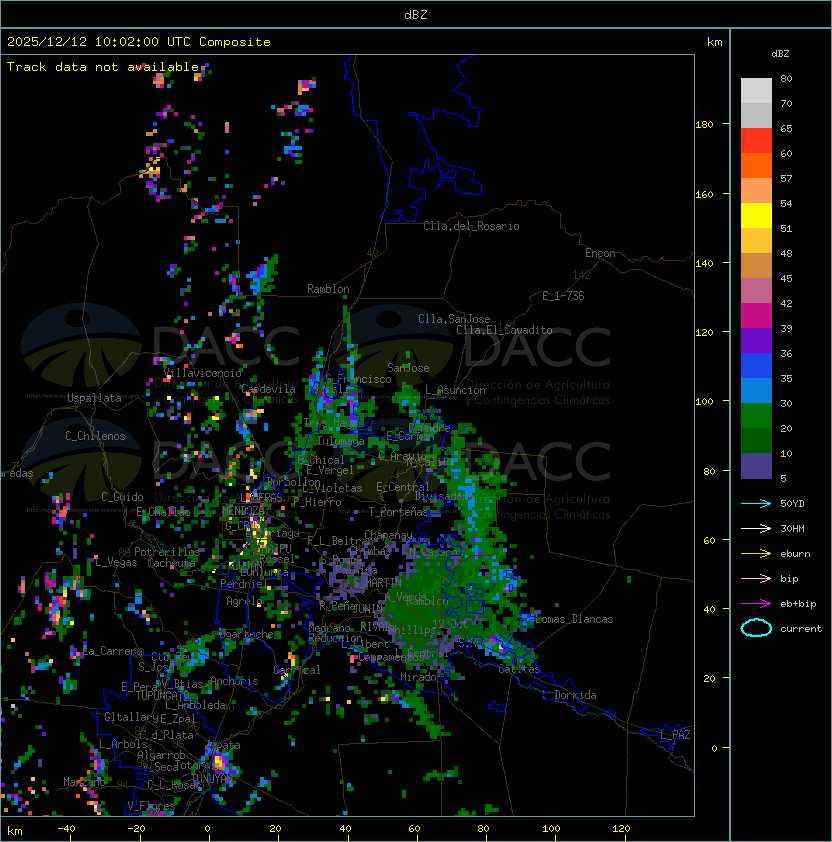Image resolution: width=832 pixels, height=842 pixels.
Task: Click the pink bip arrow in legend
Action: 756,578
